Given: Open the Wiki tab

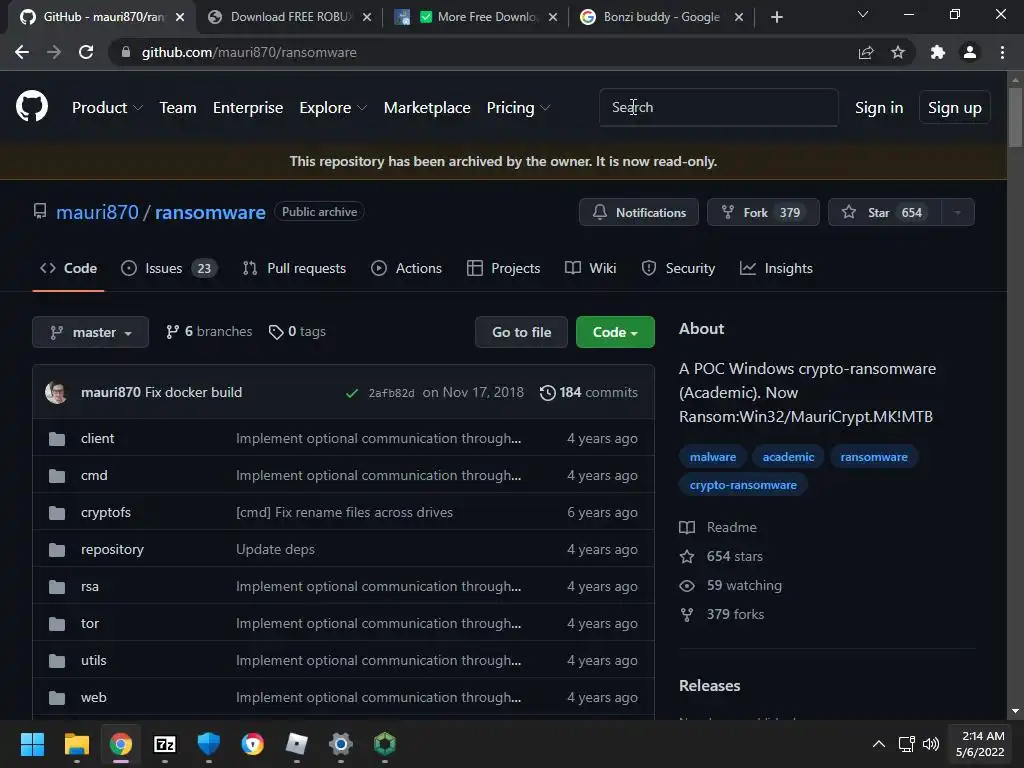Looking at the screenshot, I should [x=590, y=268].
